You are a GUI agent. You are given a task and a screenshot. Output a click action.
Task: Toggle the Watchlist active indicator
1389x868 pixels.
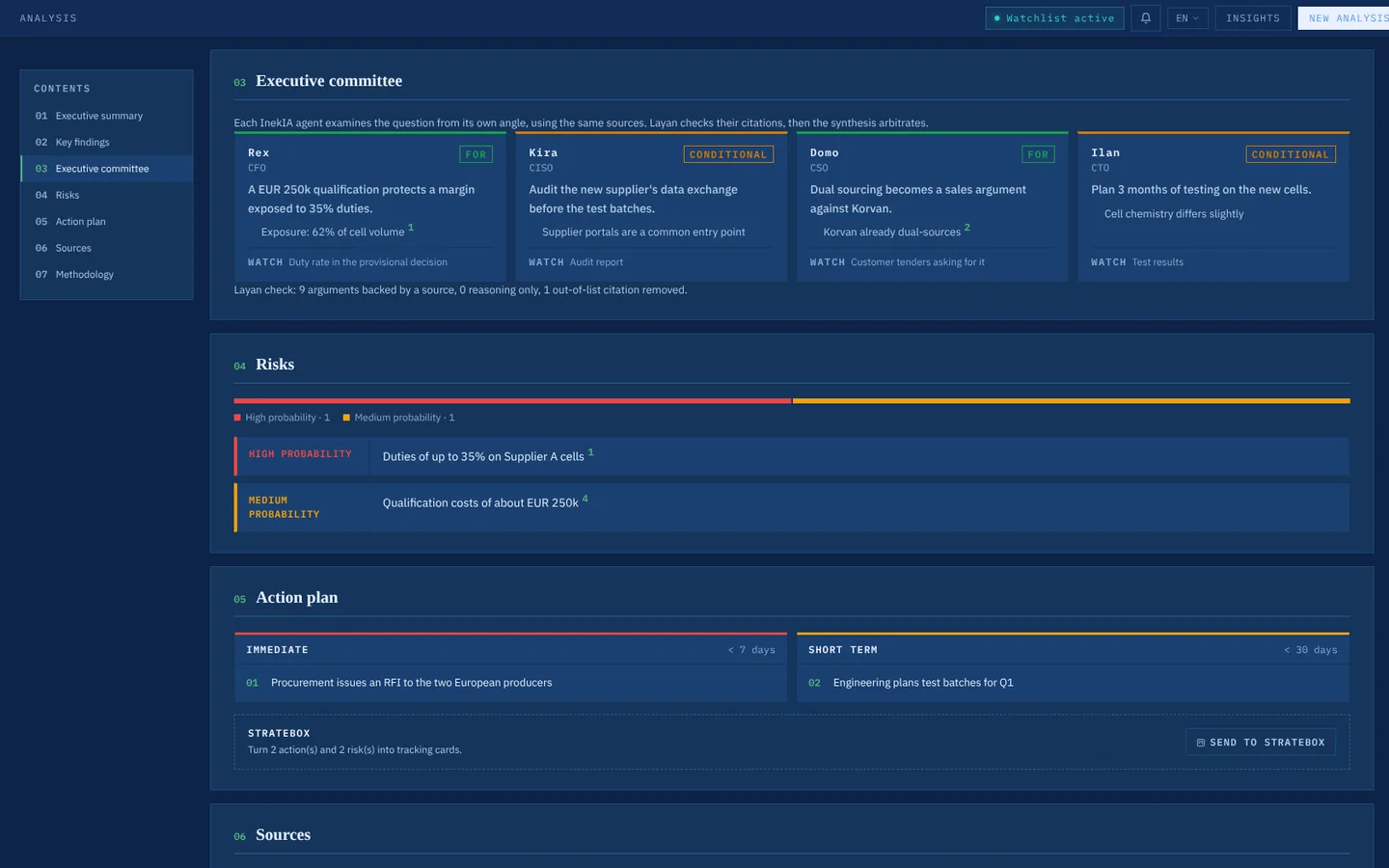(x=1054, y=18)
